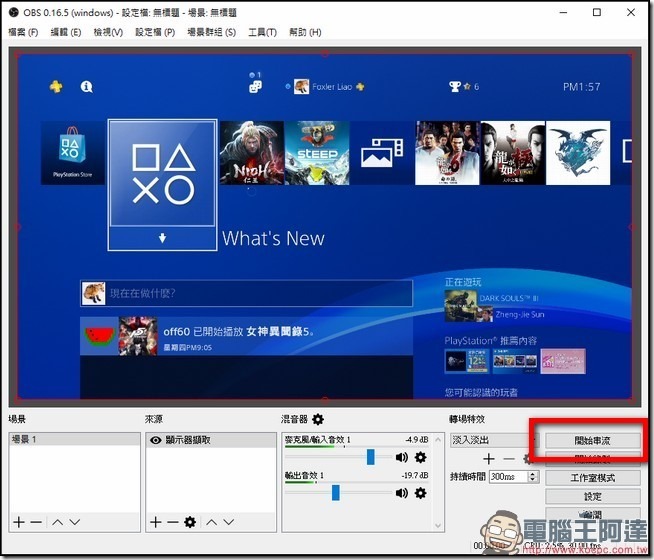Open the 設定檔 (P) menu
This screenshot has width=654, height=560.
click(155, 32)
